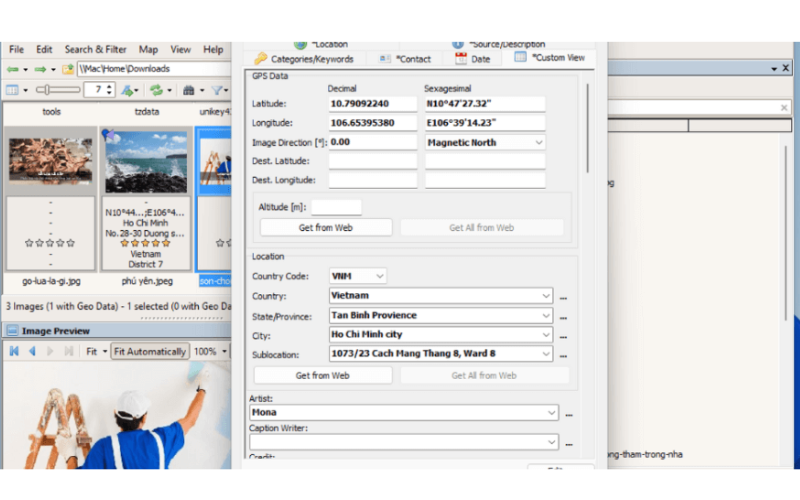Click the ellipsis button next to Caption Writer
The image size is (800, 500).
[569, 444]
